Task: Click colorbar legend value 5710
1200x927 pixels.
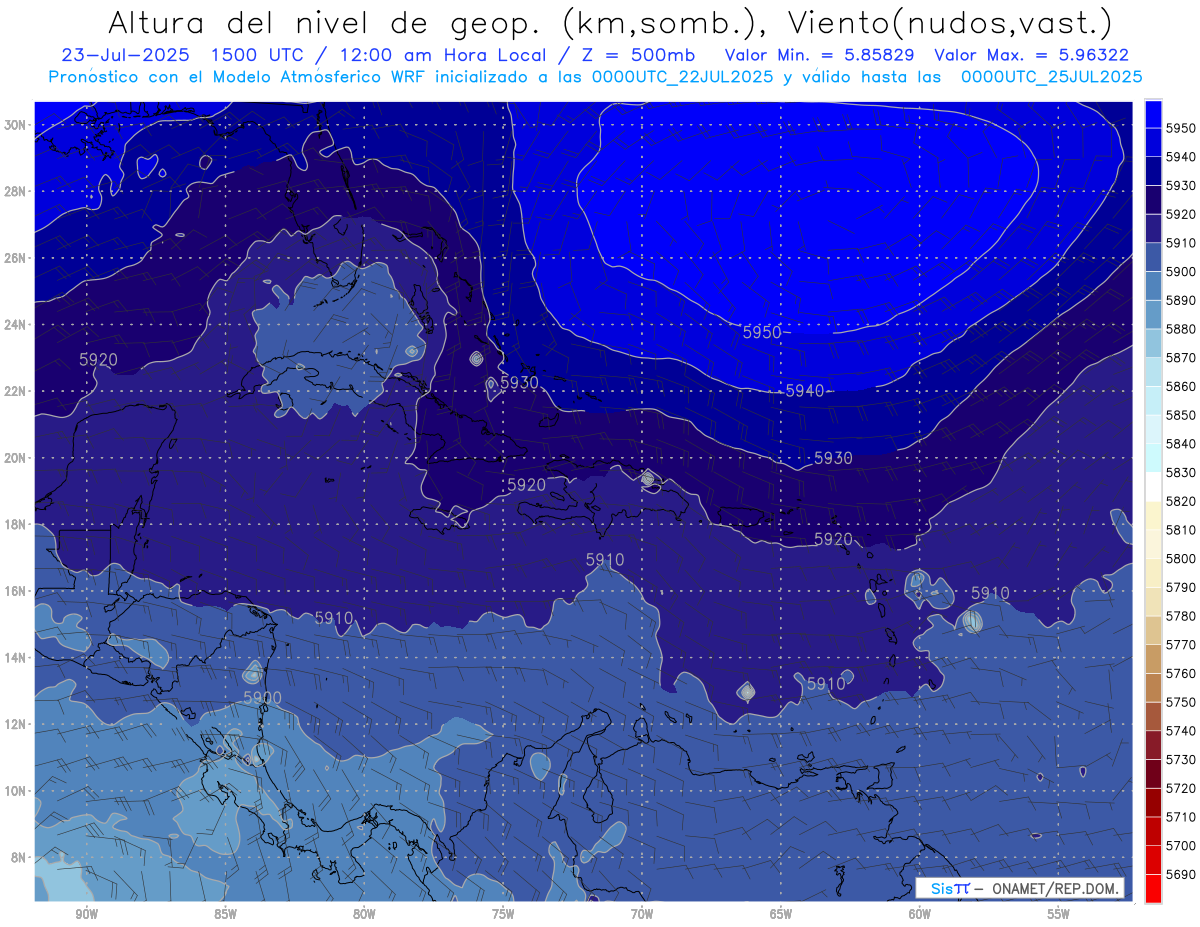Action: (x=1181, y=817)
